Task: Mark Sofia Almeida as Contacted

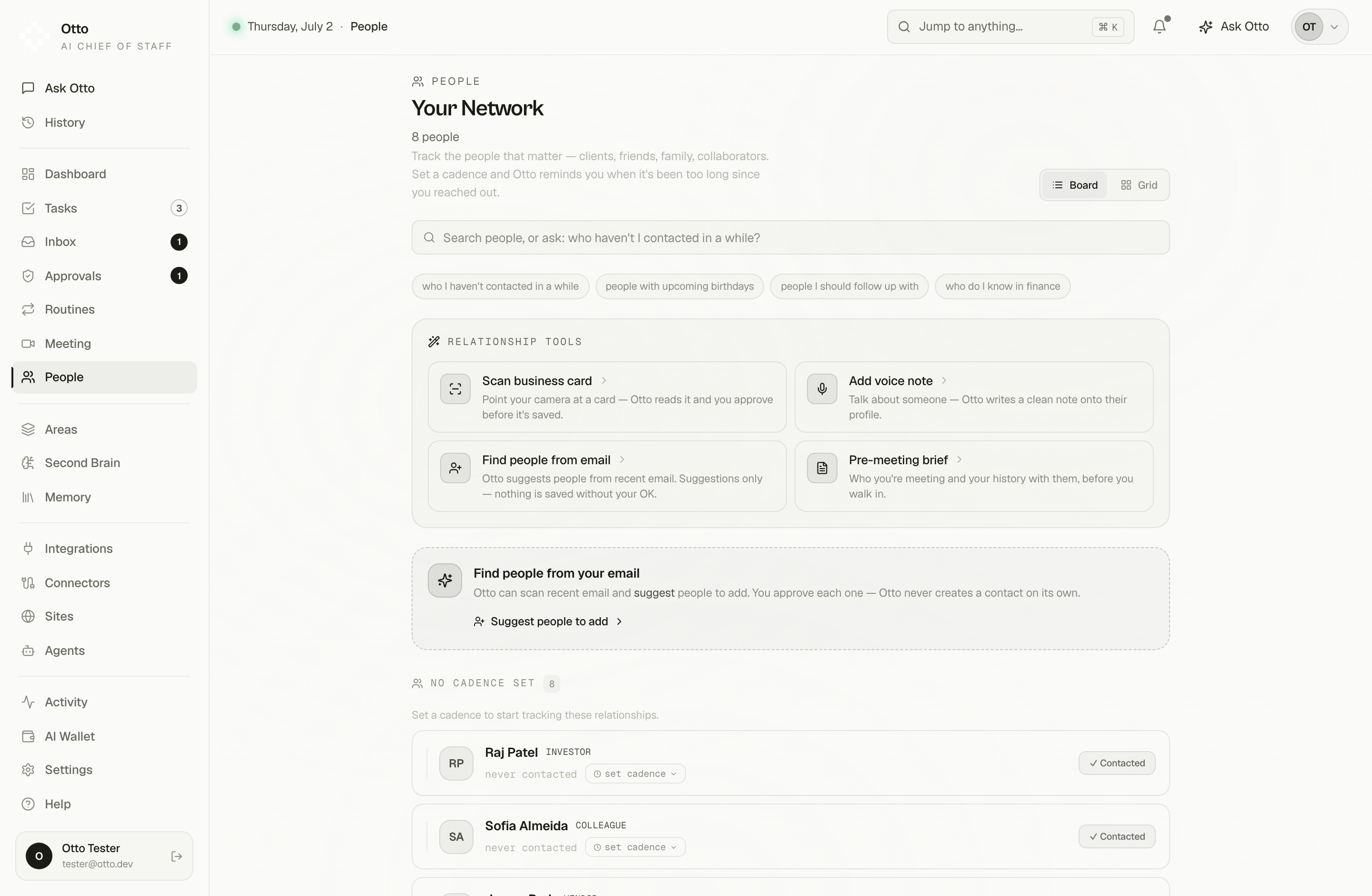Action: (1117, 837)
